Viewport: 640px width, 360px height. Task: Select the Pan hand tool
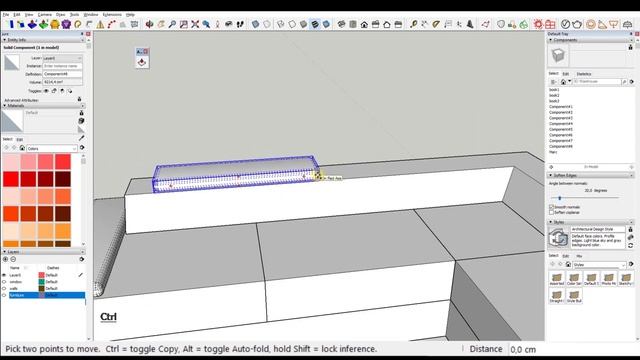161,24
